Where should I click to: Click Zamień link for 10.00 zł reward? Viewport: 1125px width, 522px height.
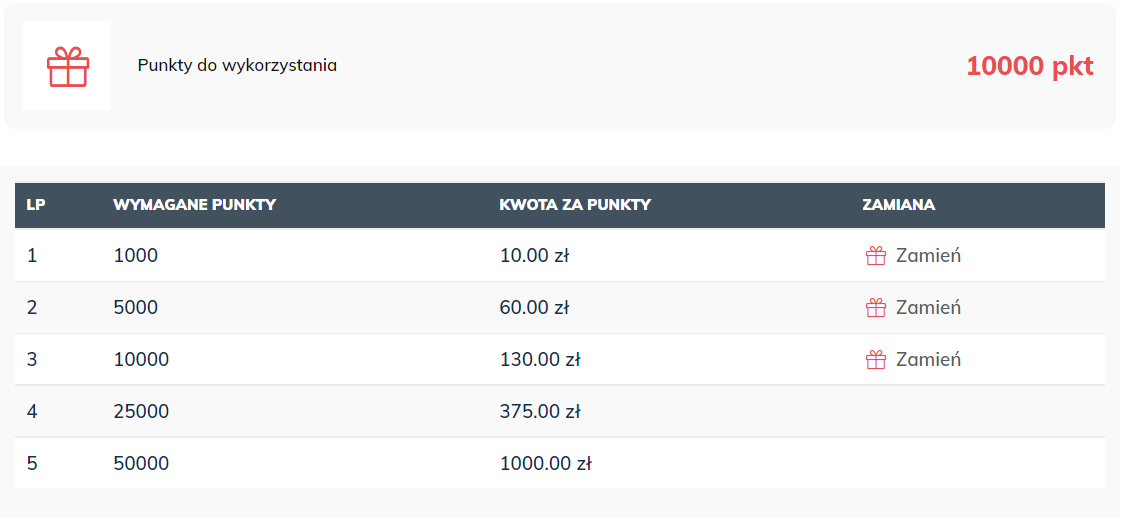click(x=928, y=255)
